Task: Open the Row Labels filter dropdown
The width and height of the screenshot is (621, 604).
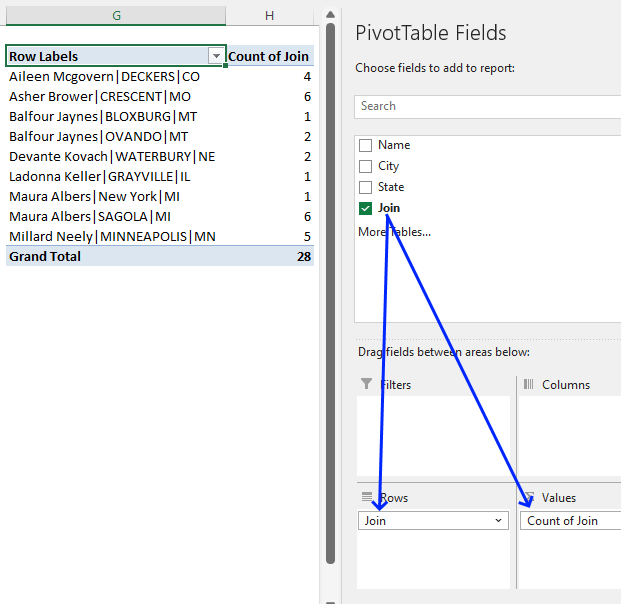Action: [215, 57]
